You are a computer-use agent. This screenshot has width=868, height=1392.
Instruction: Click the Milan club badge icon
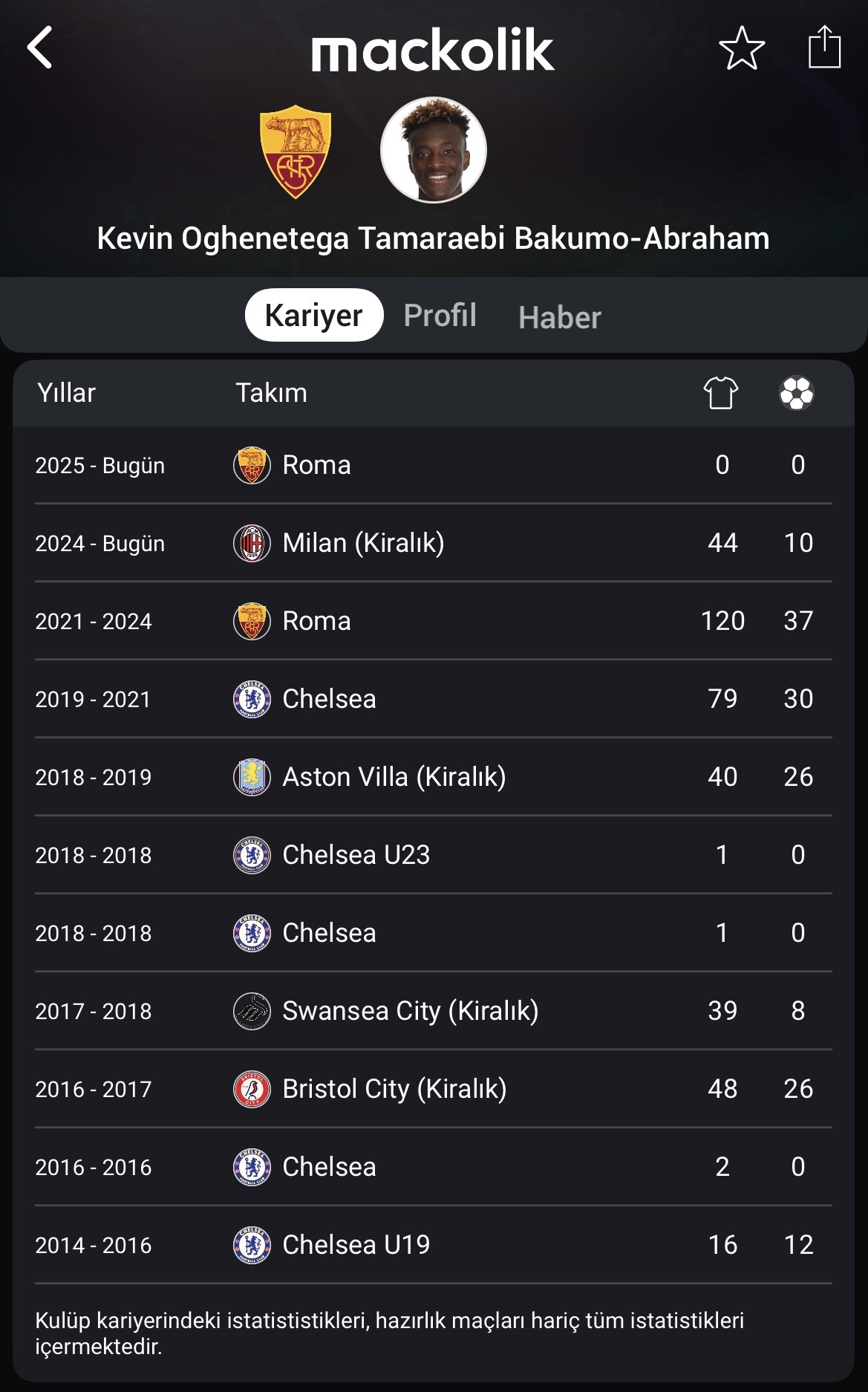coord(252,543)
